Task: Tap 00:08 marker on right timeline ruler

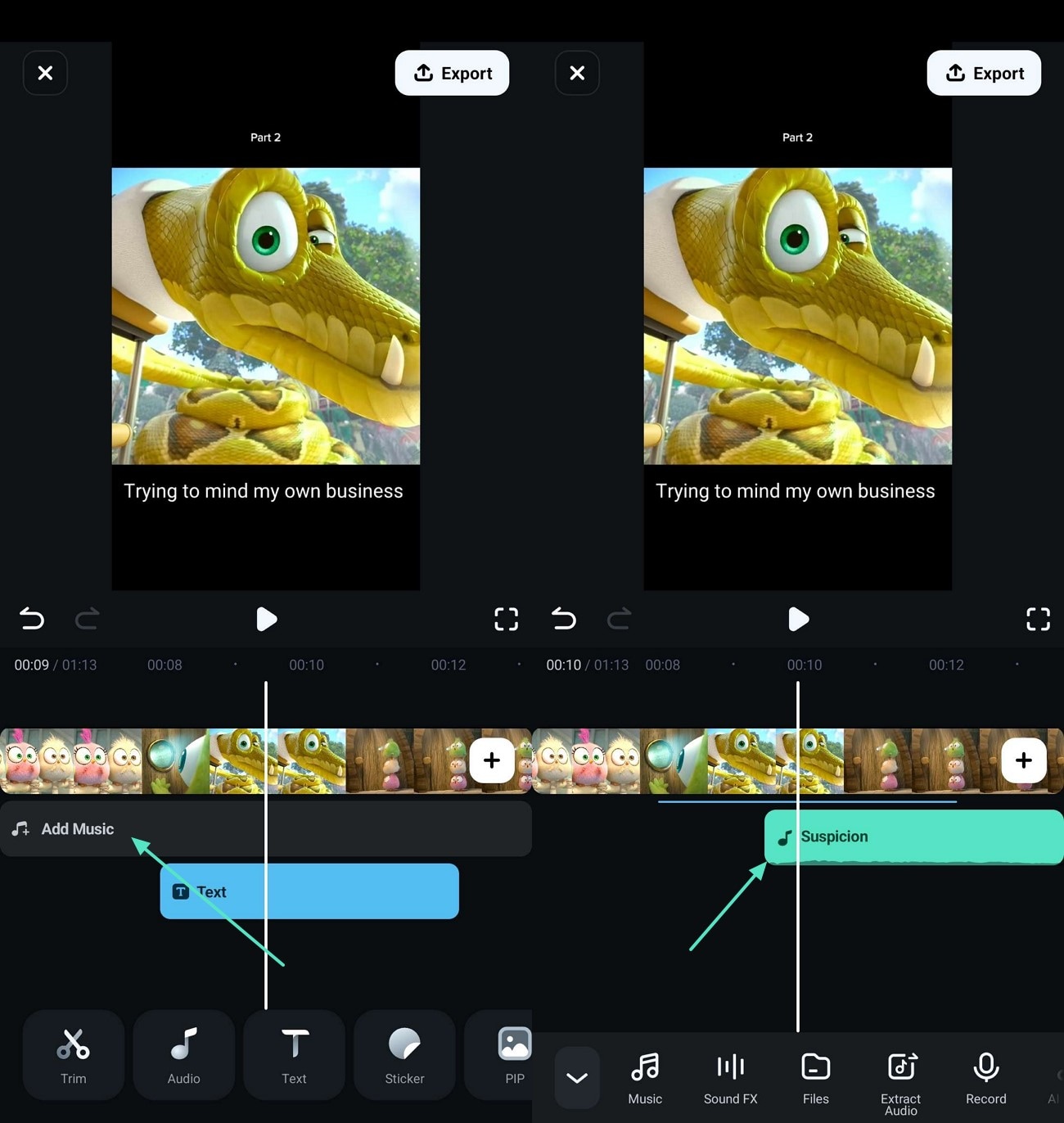Action: [662, 665]
